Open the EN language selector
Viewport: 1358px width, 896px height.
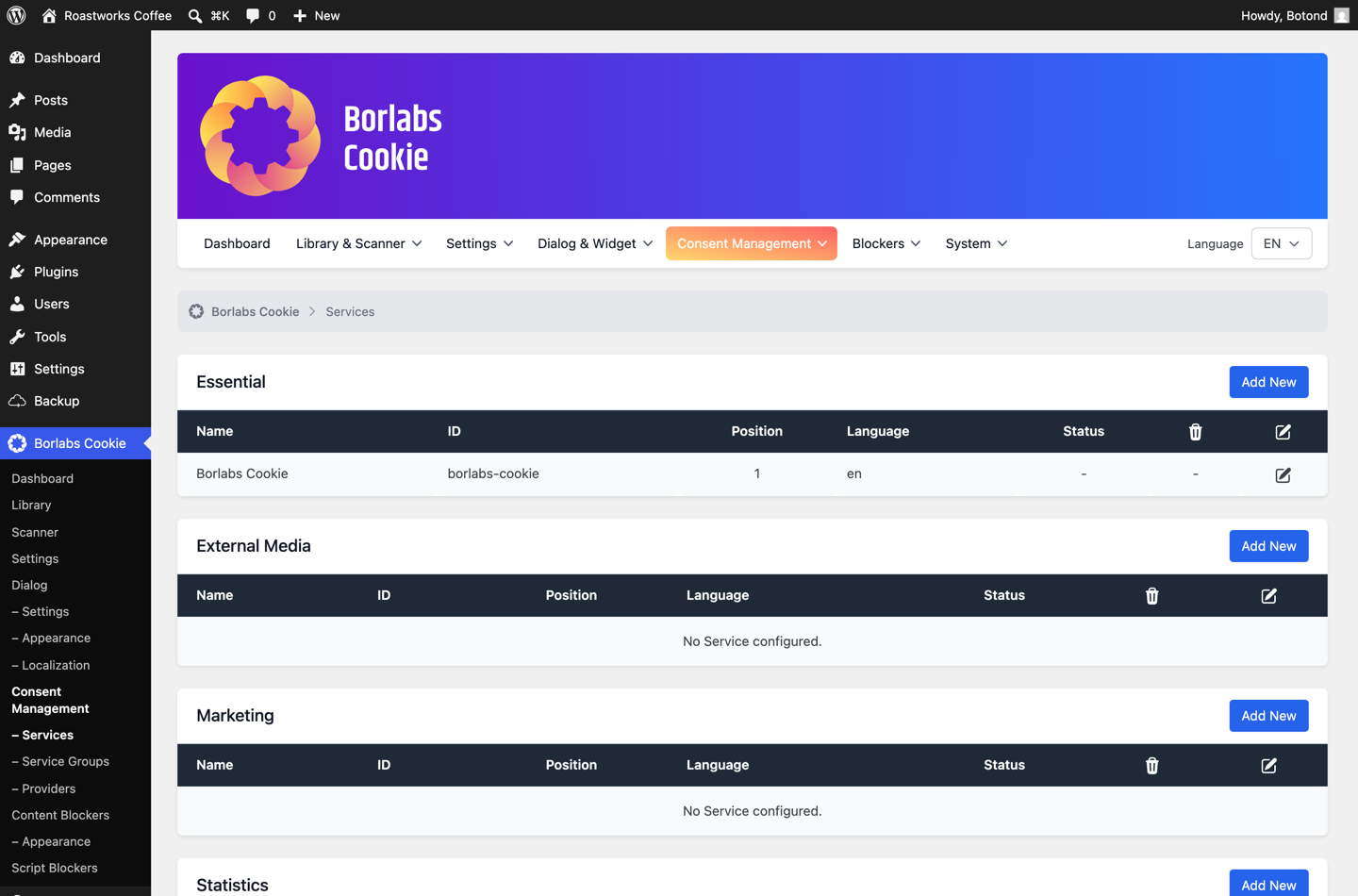(x=1281, y=243)
